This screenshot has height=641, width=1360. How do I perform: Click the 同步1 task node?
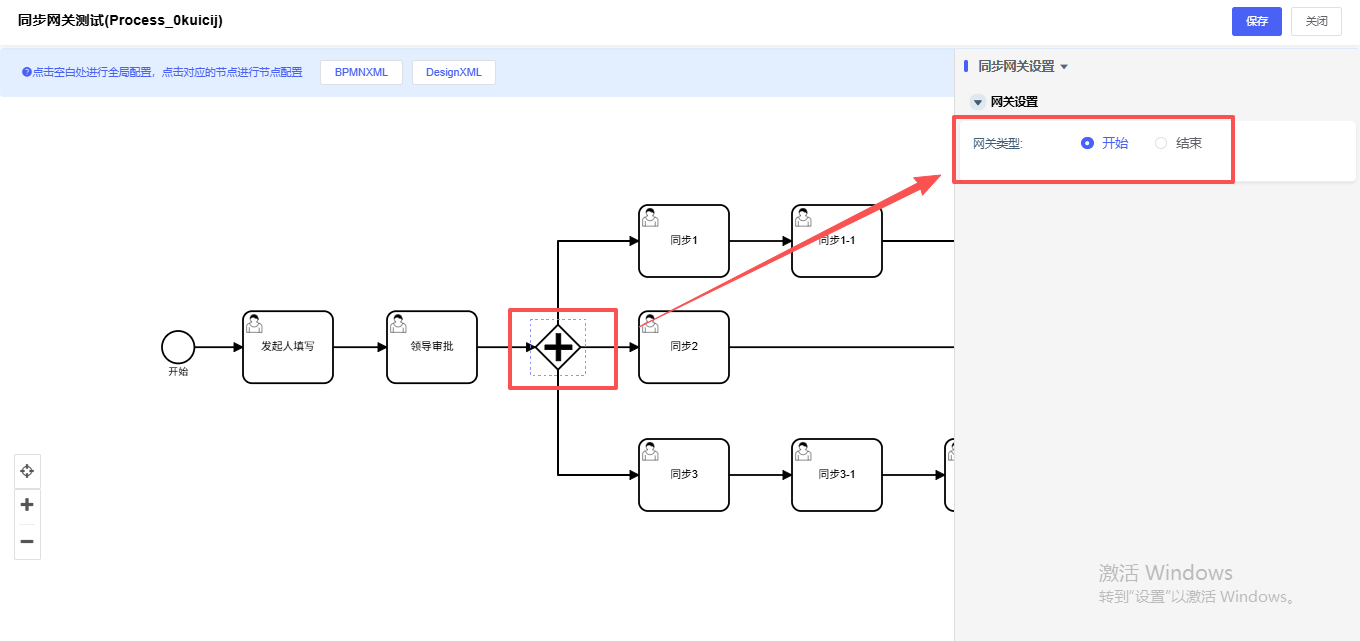[x=684, y=241]
